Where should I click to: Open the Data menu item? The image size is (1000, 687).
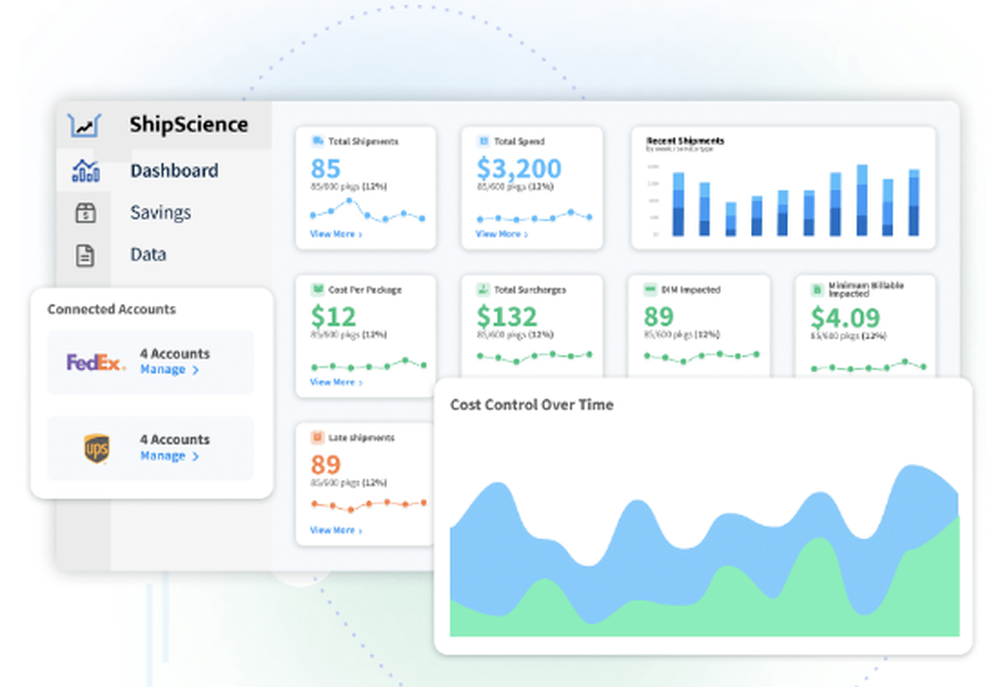coord(148,255)
